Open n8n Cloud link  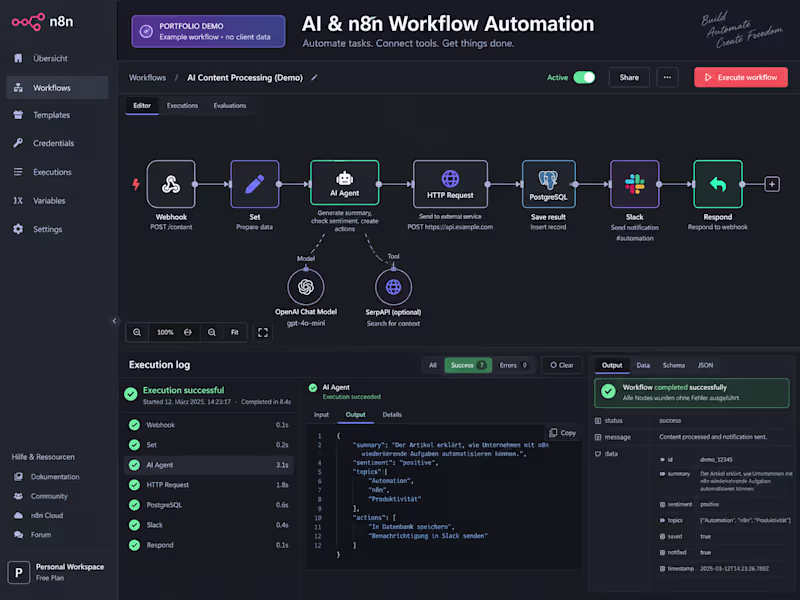pos(39,515)
